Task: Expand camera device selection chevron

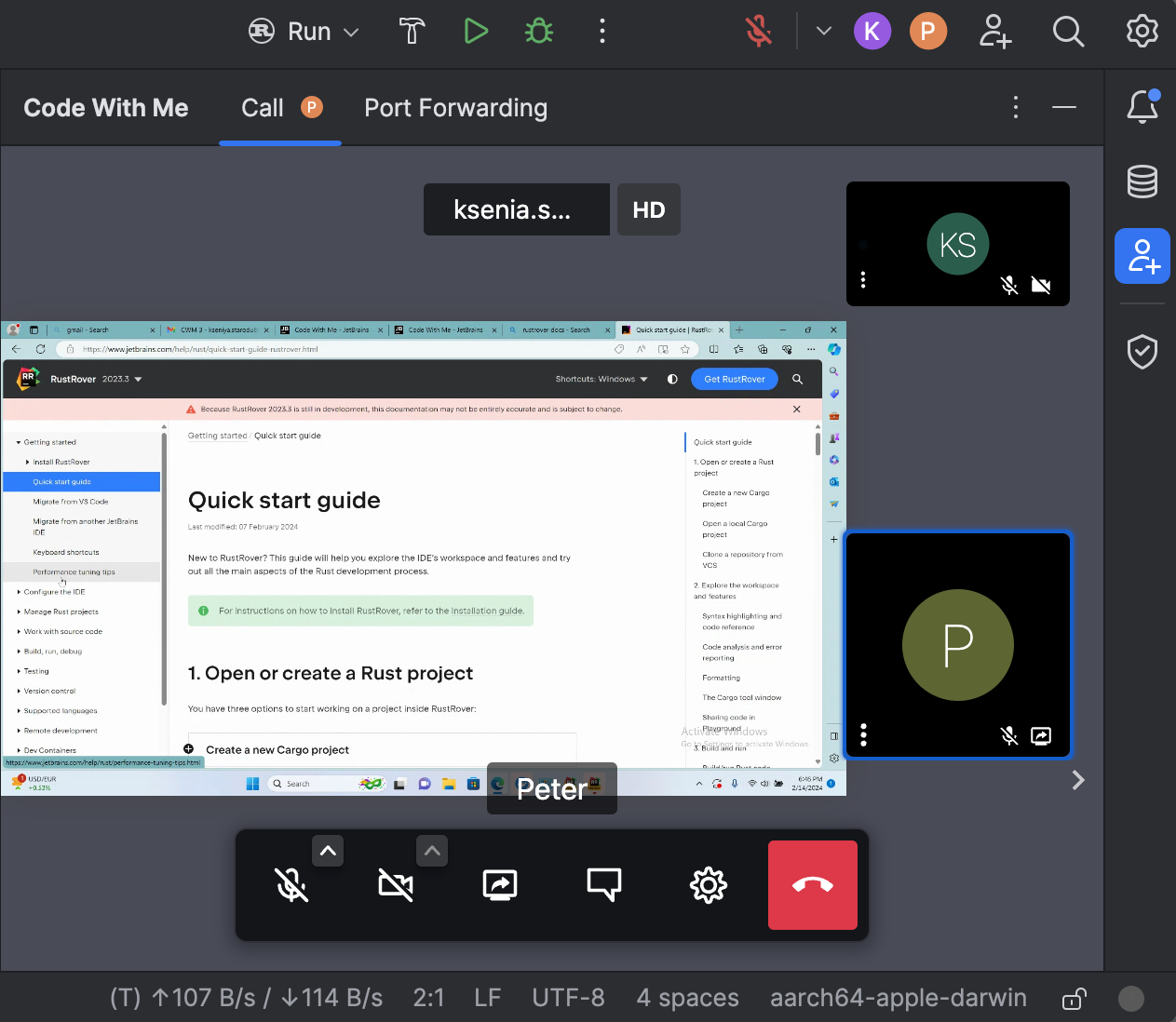Action: click(x=432, y=850)
